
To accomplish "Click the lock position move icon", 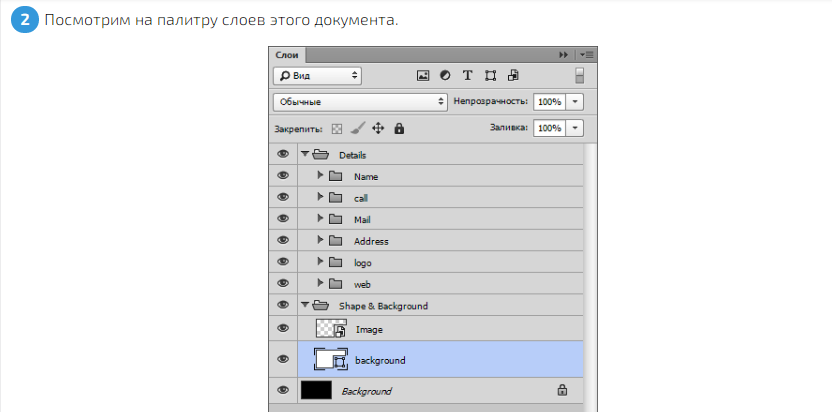I will click(x=378, y=128).
